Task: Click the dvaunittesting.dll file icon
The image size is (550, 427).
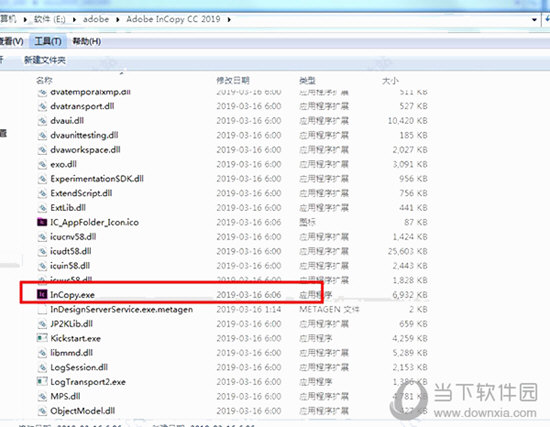Action: point(42,135)
